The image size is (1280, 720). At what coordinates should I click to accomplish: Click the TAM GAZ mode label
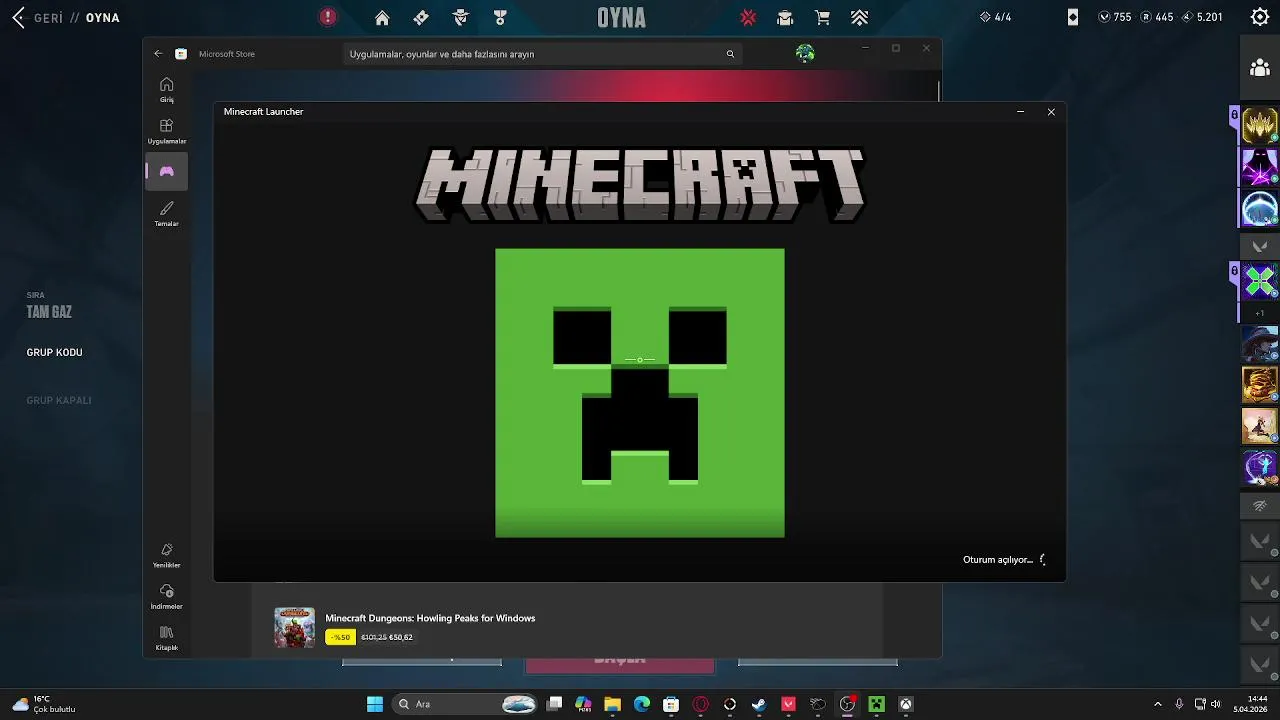point(49,312)
